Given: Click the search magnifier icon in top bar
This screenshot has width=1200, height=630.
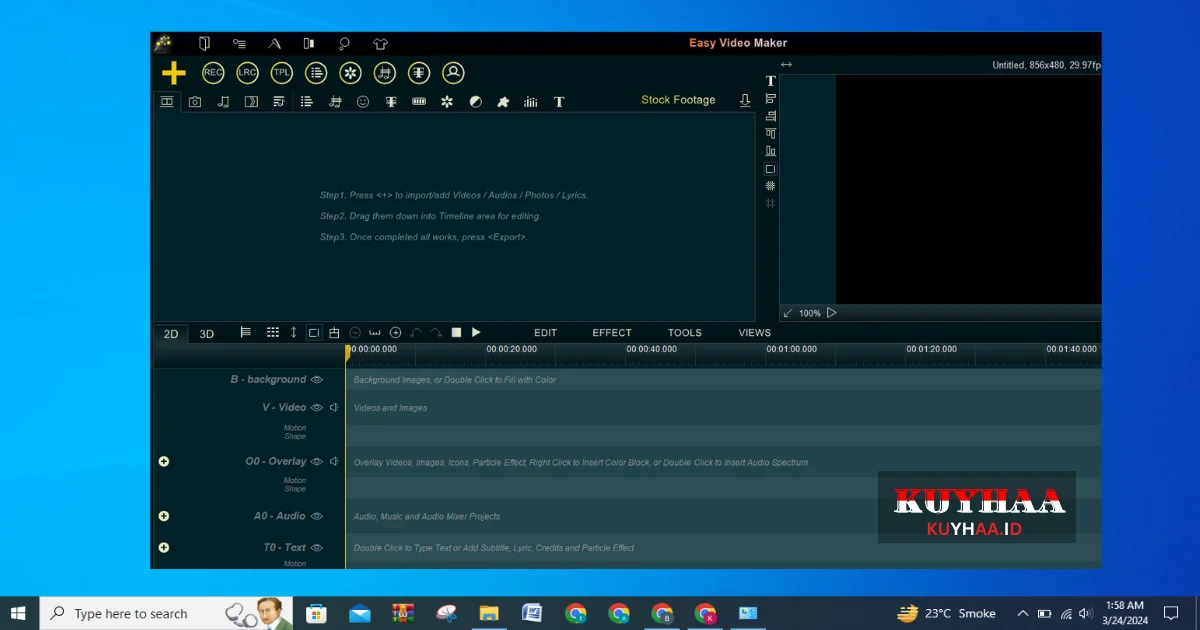Looking at the screenshot, I should click(344, 44).
